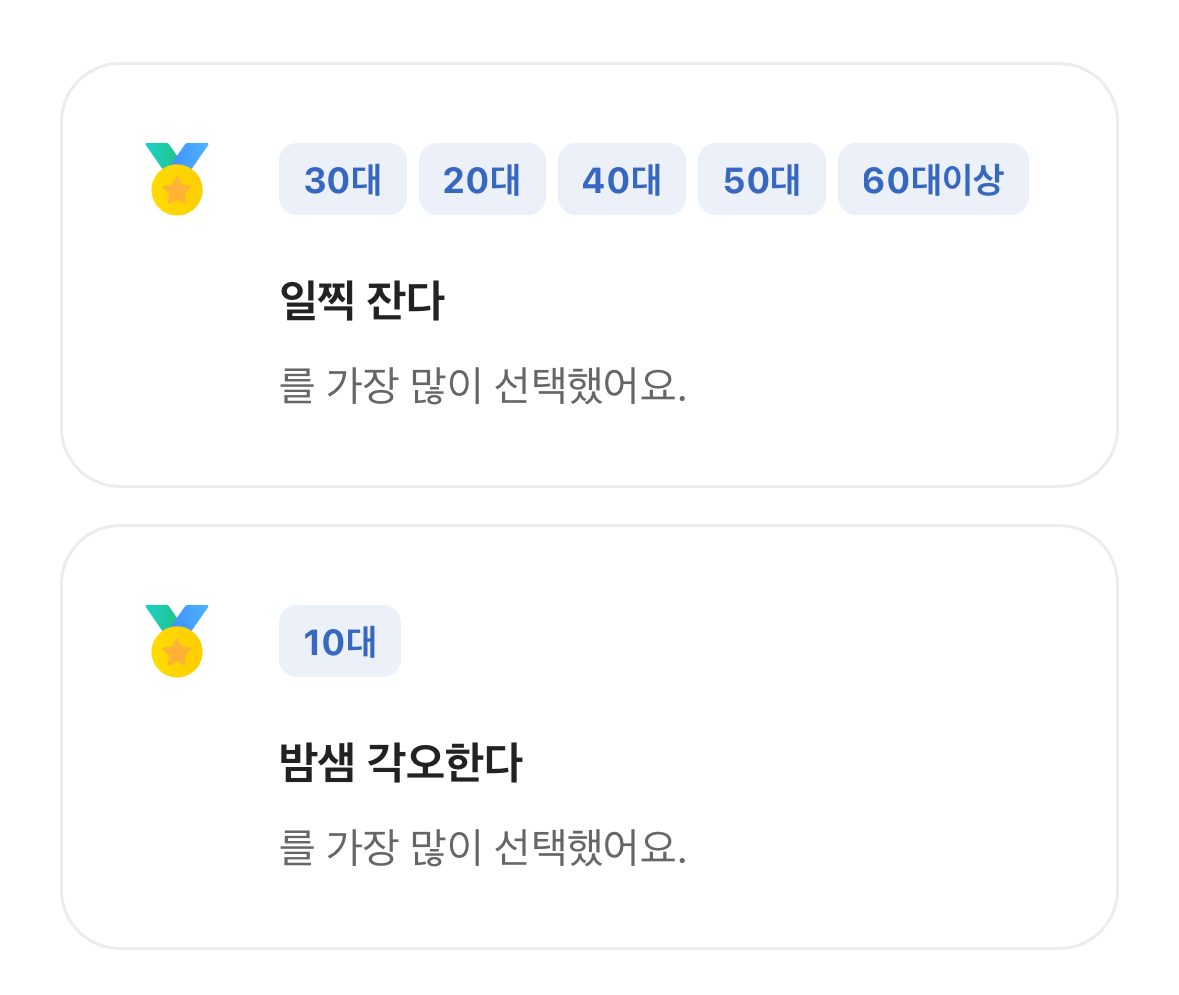Select the 10대 age tag
The height and width of the screenshot is (995, 1179).
[x=340, y=642]
